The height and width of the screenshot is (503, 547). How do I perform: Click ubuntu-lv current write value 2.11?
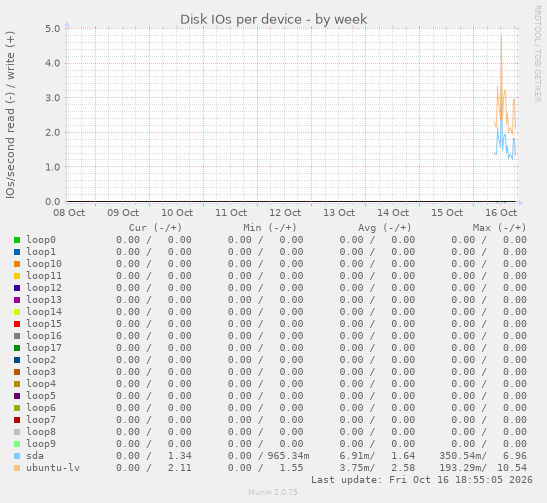click(x=180, y=468)
